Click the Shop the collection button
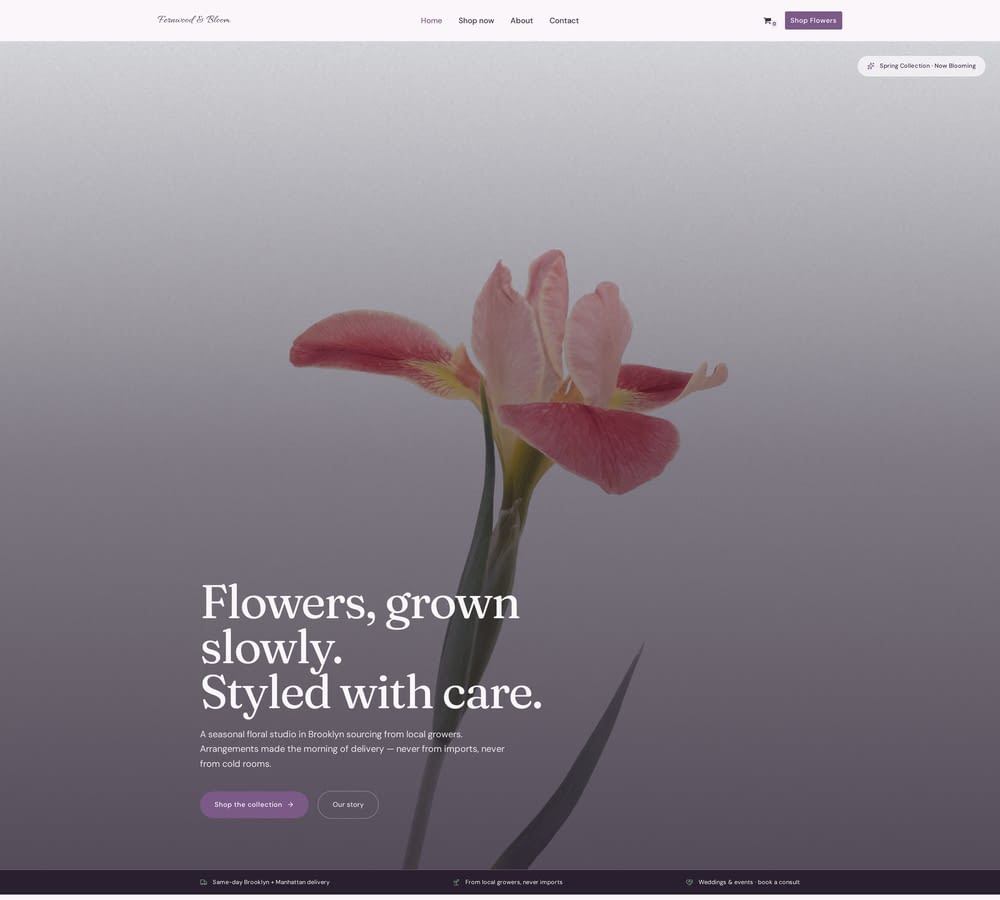The width and height of the screenshot is (1000, 900). click(254, 804)
